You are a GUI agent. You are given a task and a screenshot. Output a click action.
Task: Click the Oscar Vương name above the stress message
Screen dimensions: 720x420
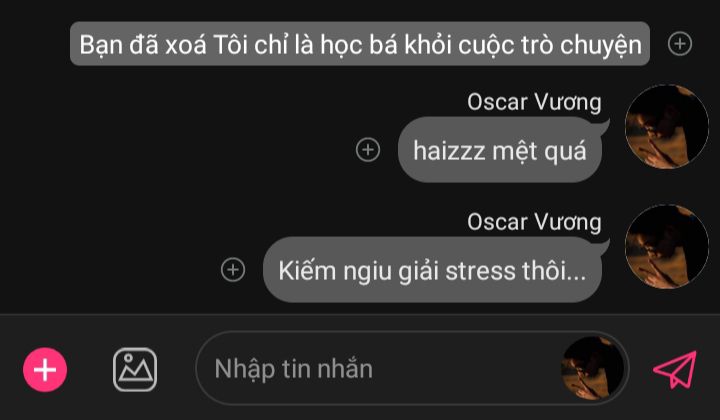[534, 222]
